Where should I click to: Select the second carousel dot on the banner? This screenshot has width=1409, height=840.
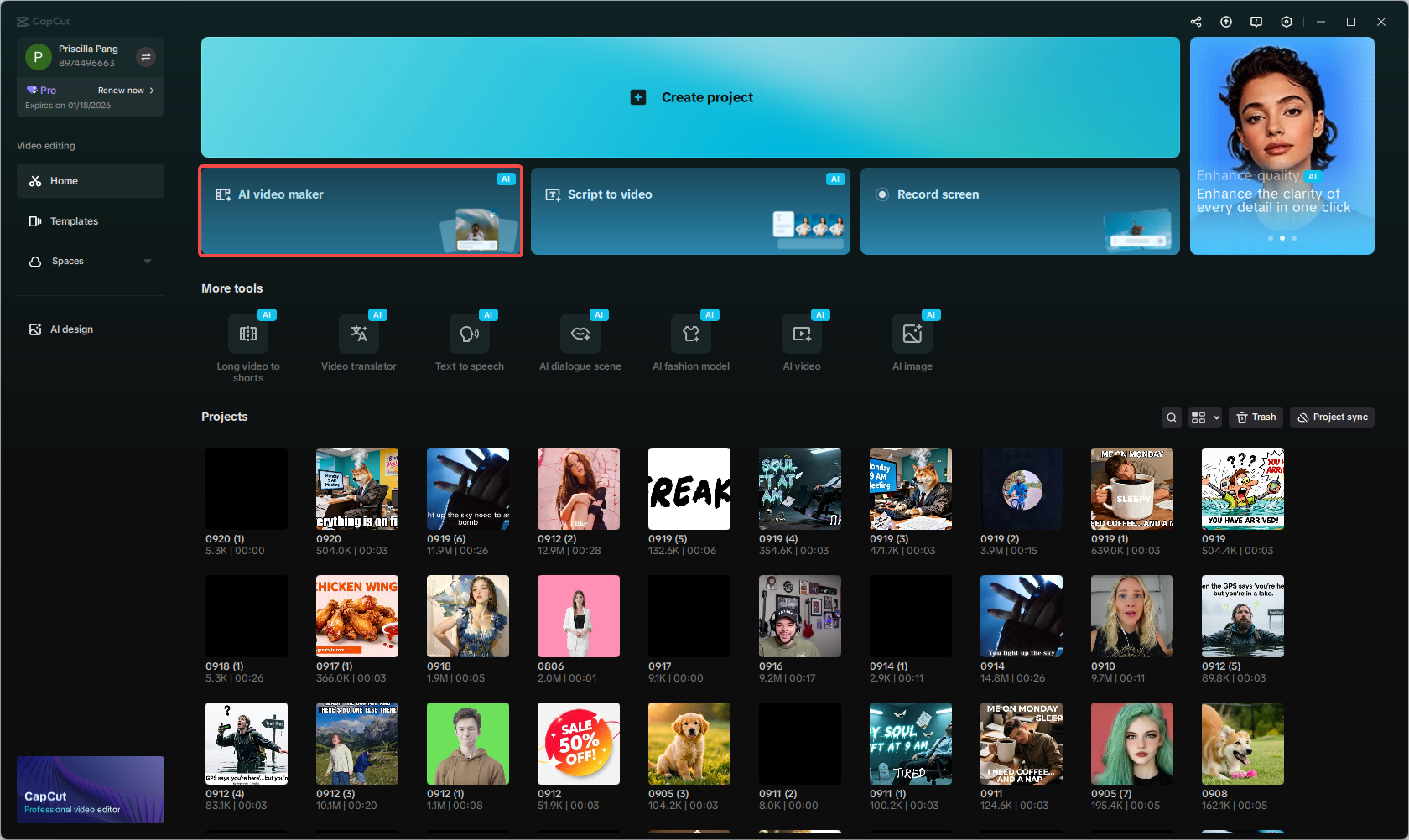click(1282, 238)
